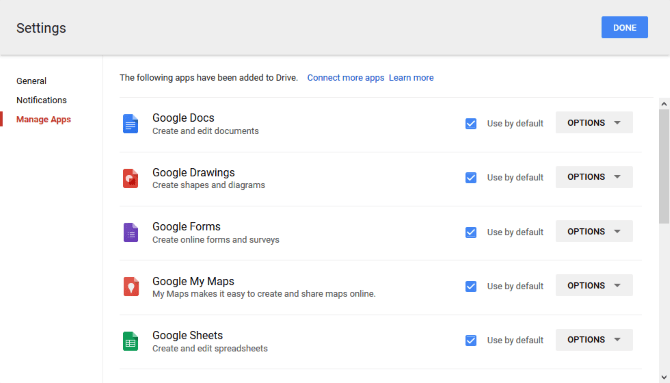Click the Settings heading
The image size is (670, 383).
click(41, 28)
